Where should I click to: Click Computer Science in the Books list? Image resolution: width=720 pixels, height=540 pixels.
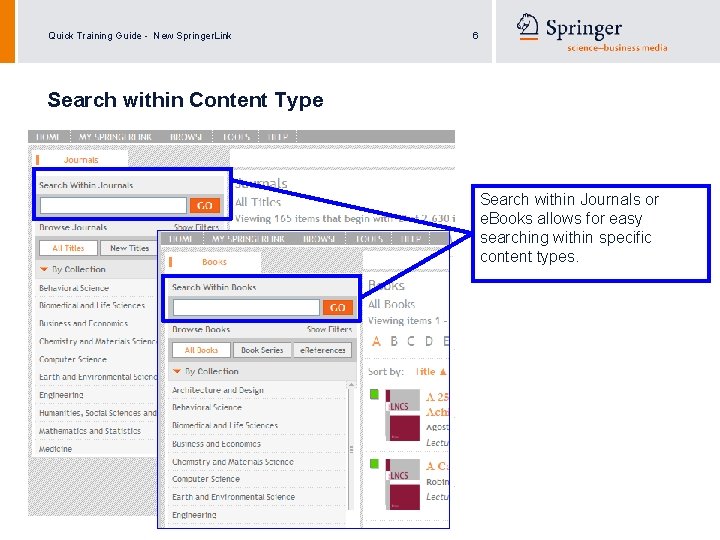[206, 479]
